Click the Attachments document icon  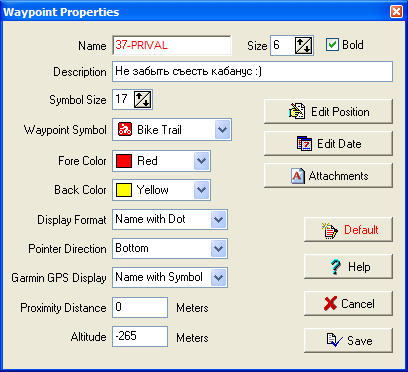298,176
